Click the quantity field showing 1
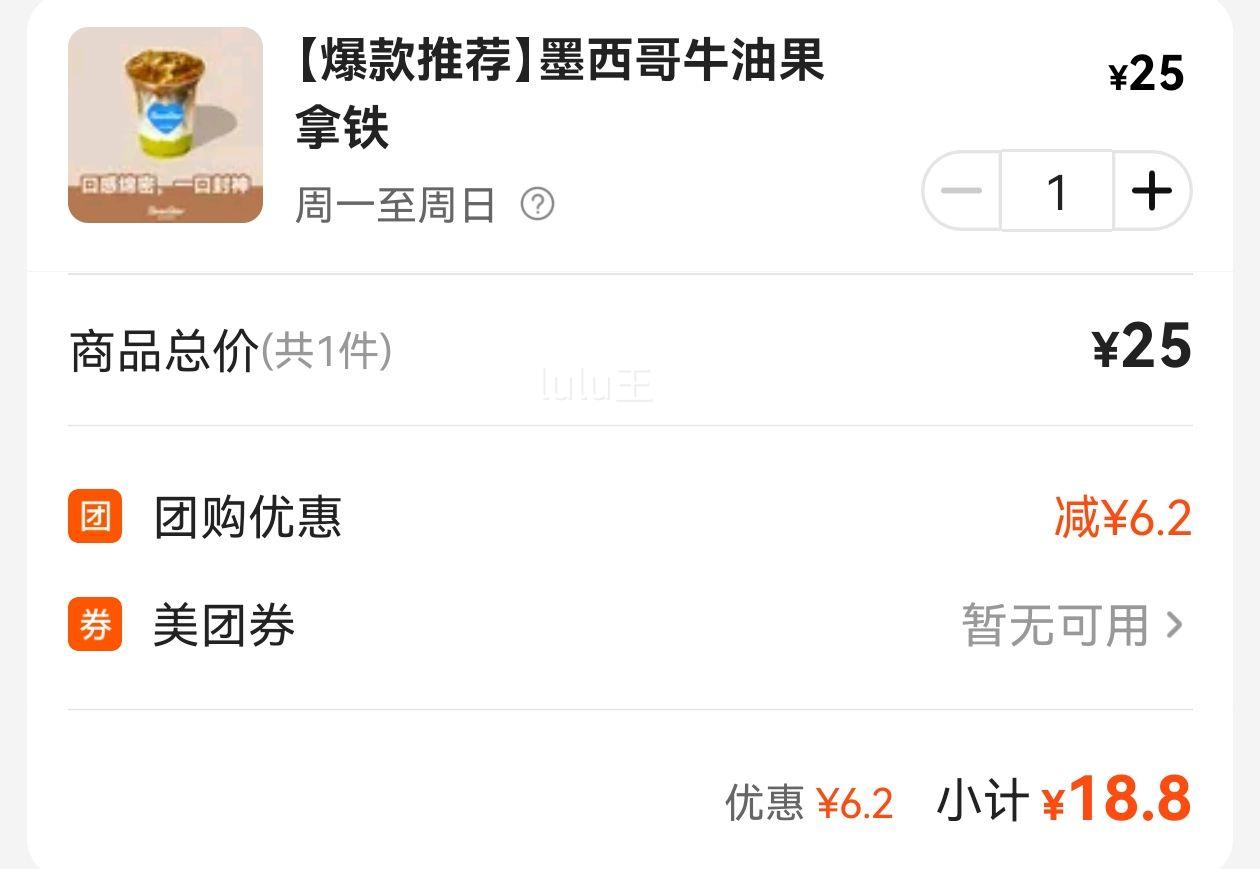Viewport: 1260px width, 869px height. pyautogui.click(x=1057, y=191)
